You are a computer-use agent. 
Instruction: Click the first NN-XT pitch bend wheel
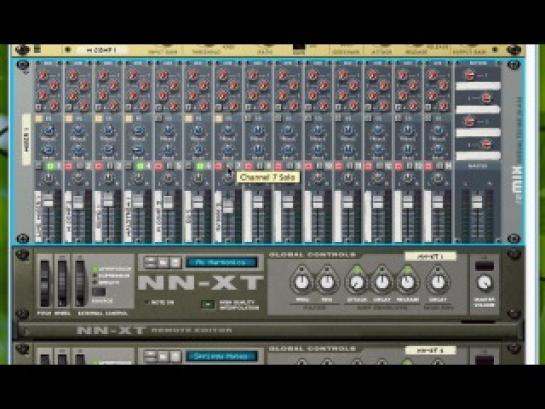click(x=45, y=283)
